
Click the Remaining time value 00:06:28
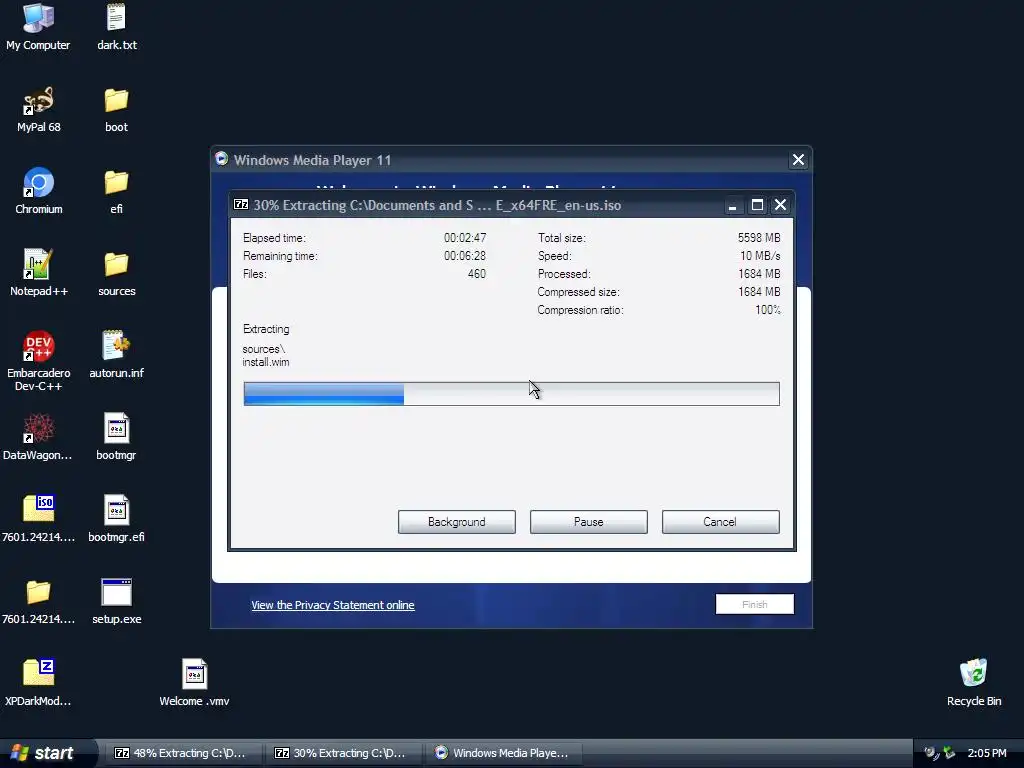(x=465, y=256)
